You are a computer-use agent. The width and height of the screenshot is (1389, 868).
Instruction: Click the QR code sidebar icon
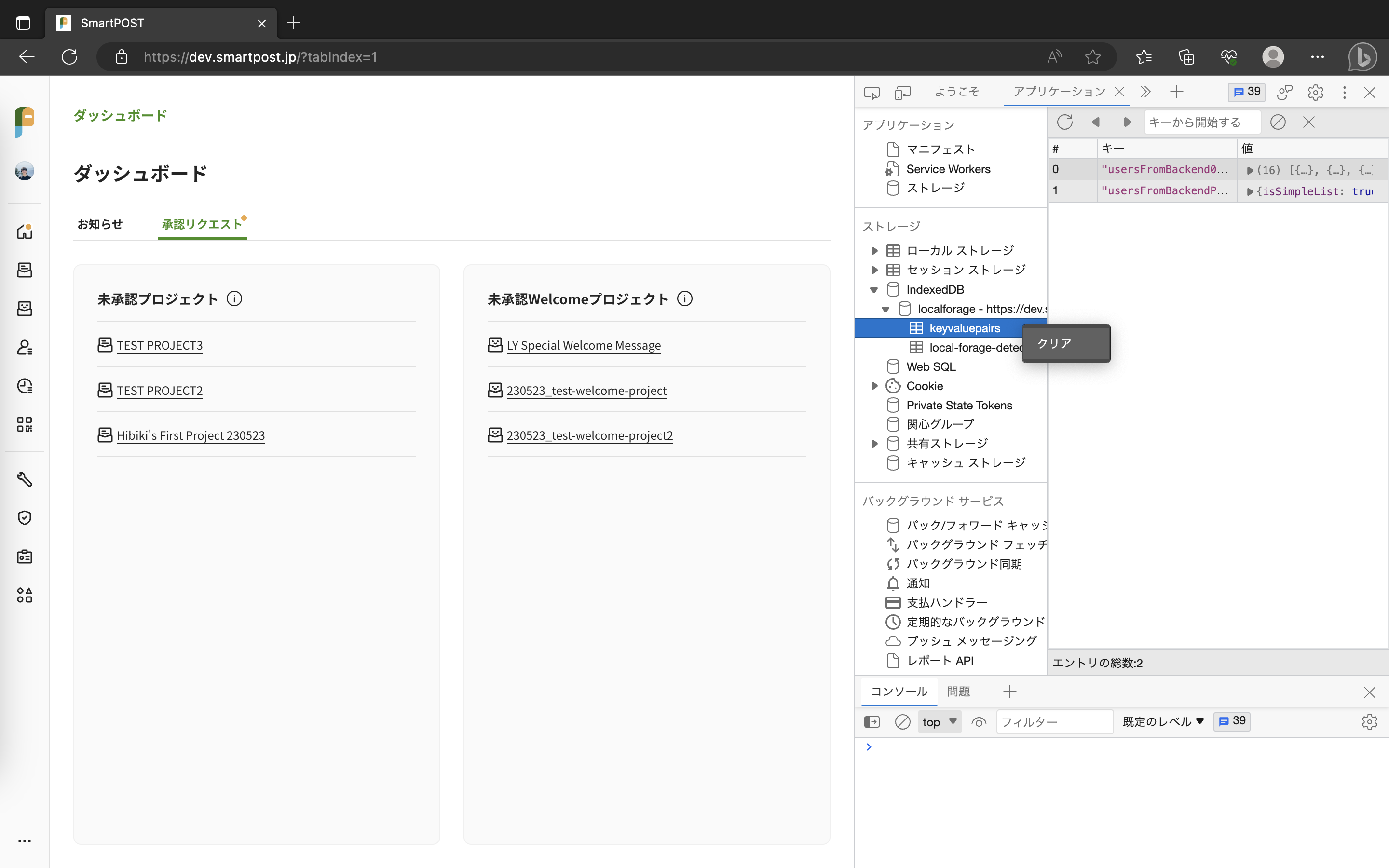[x=24, y=424]
